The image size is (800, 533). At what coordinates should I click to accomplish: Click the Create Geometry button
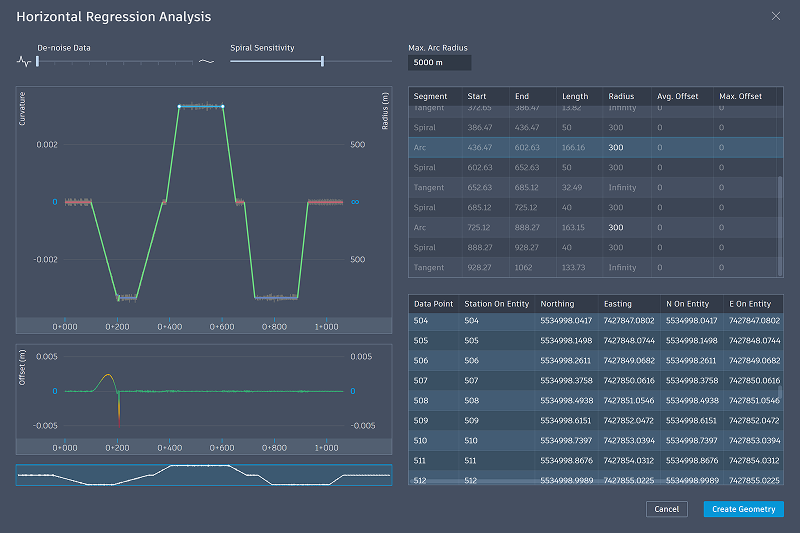point(743,509)
